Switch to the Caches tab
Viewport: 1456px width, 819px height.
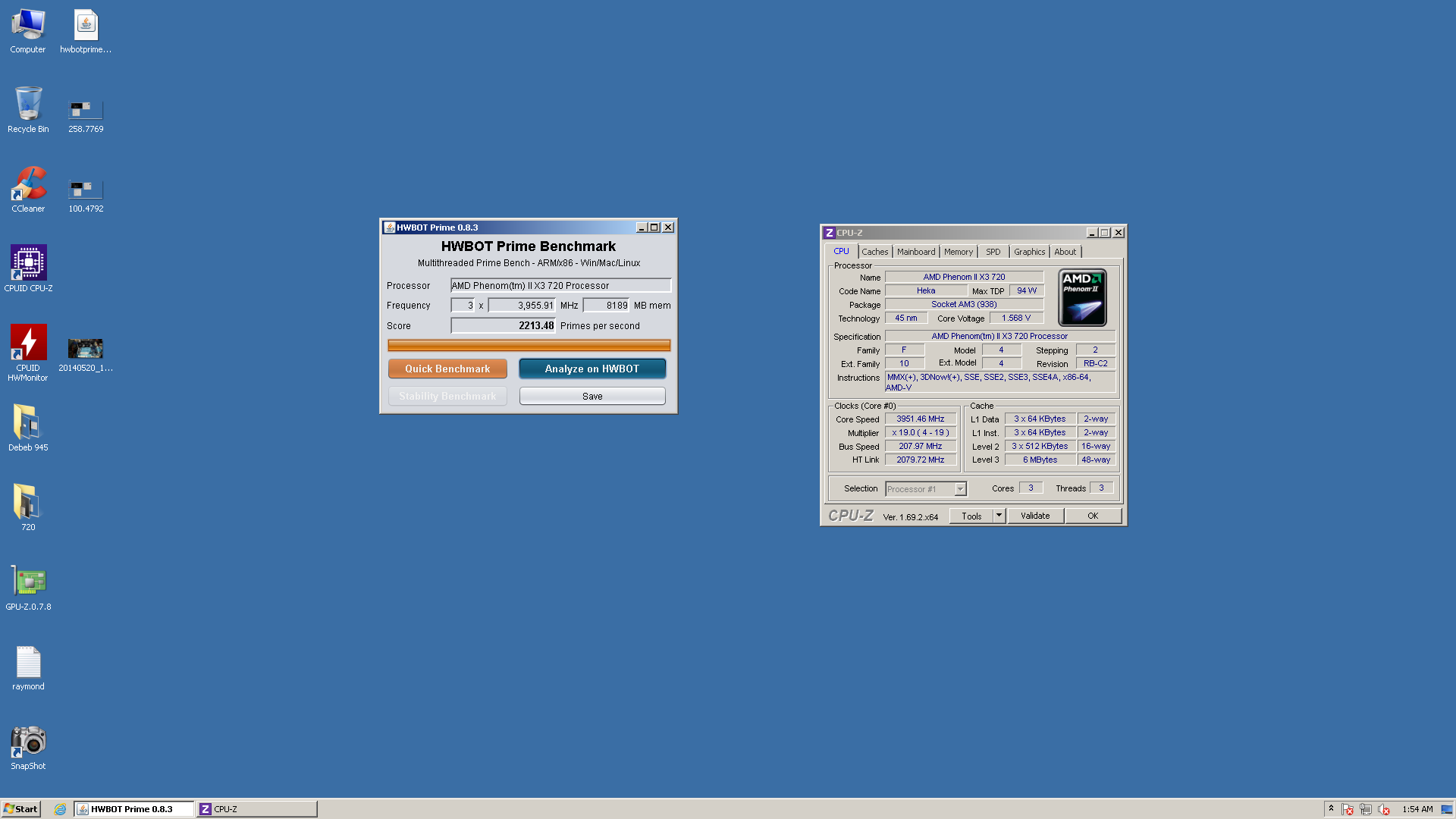(874, 252)
